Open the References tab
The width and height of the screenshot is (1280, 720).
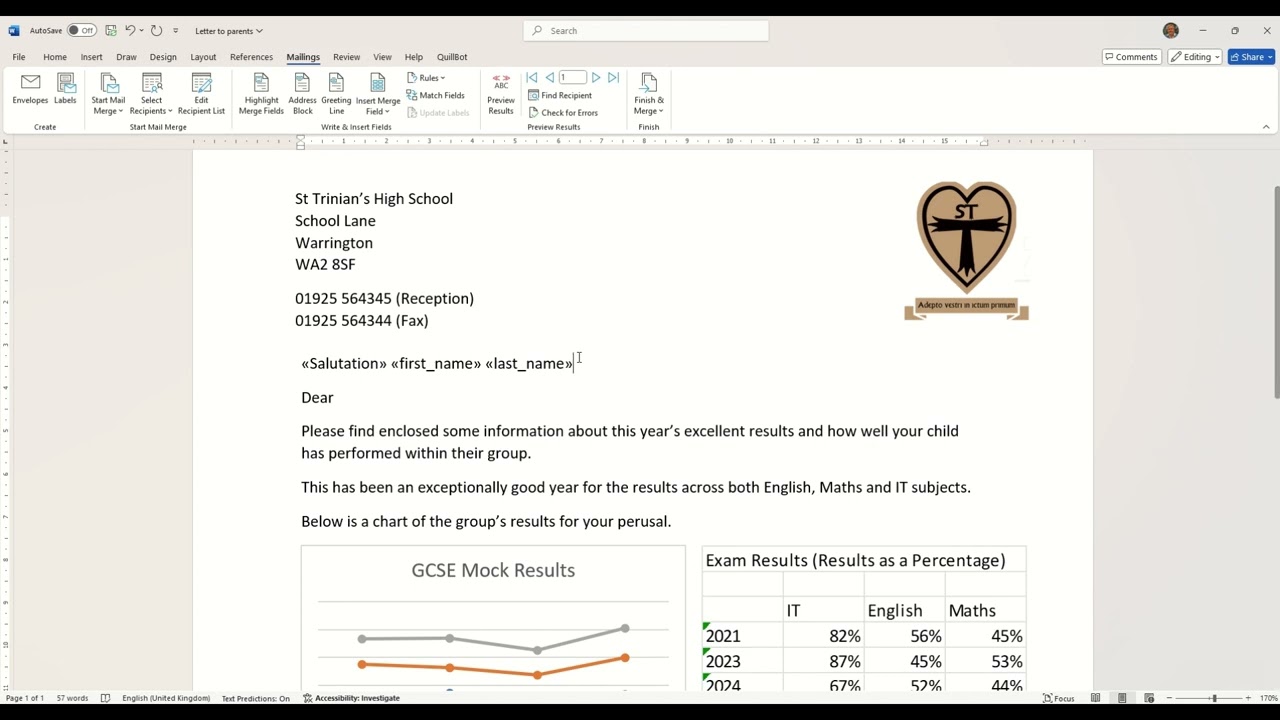(251, 57)
